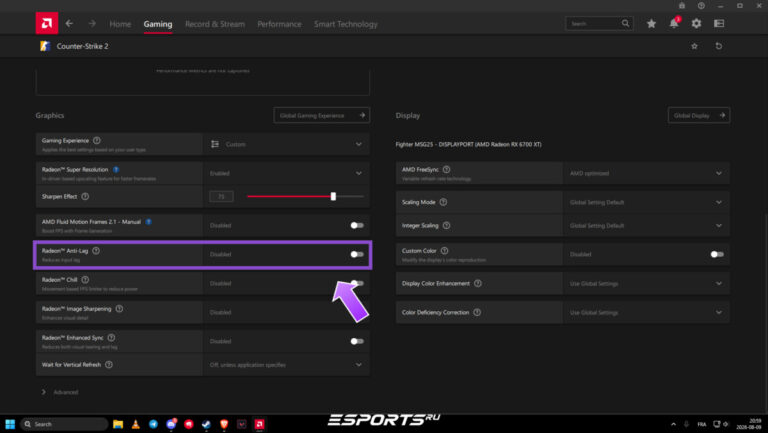The width and height of the screenshot is (768, 433).
Task: Click the Counter-Strike 2 game icon
Action: [x=45, y=46]
